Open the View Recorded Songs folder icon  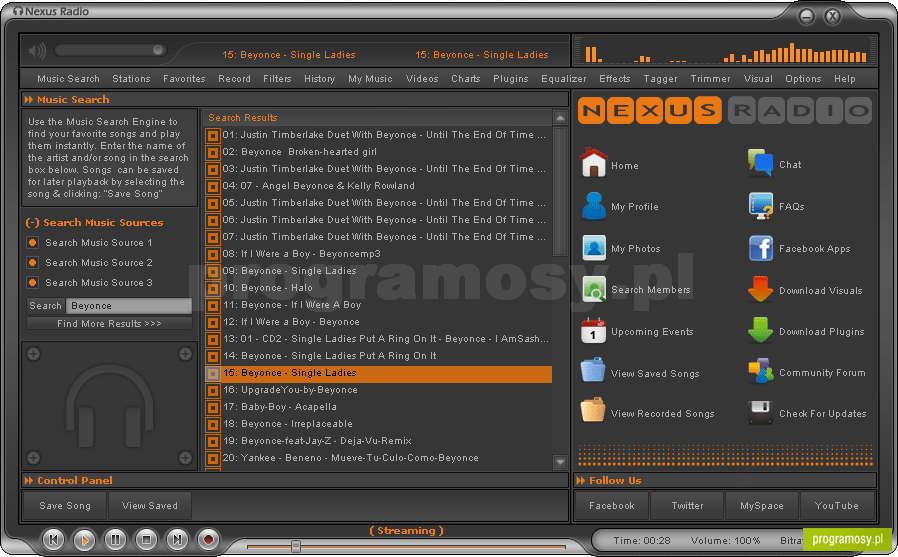593,410
